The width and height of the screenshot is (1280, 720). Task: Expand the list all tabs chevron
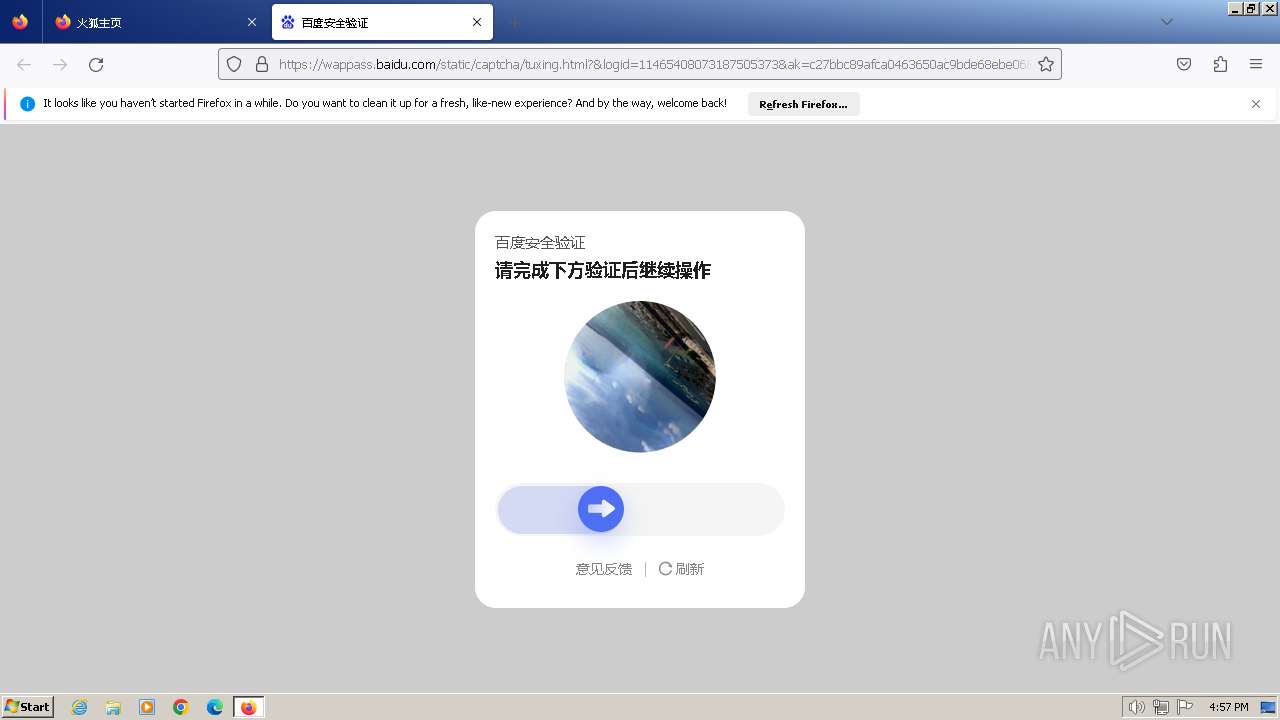(1166, 22)
